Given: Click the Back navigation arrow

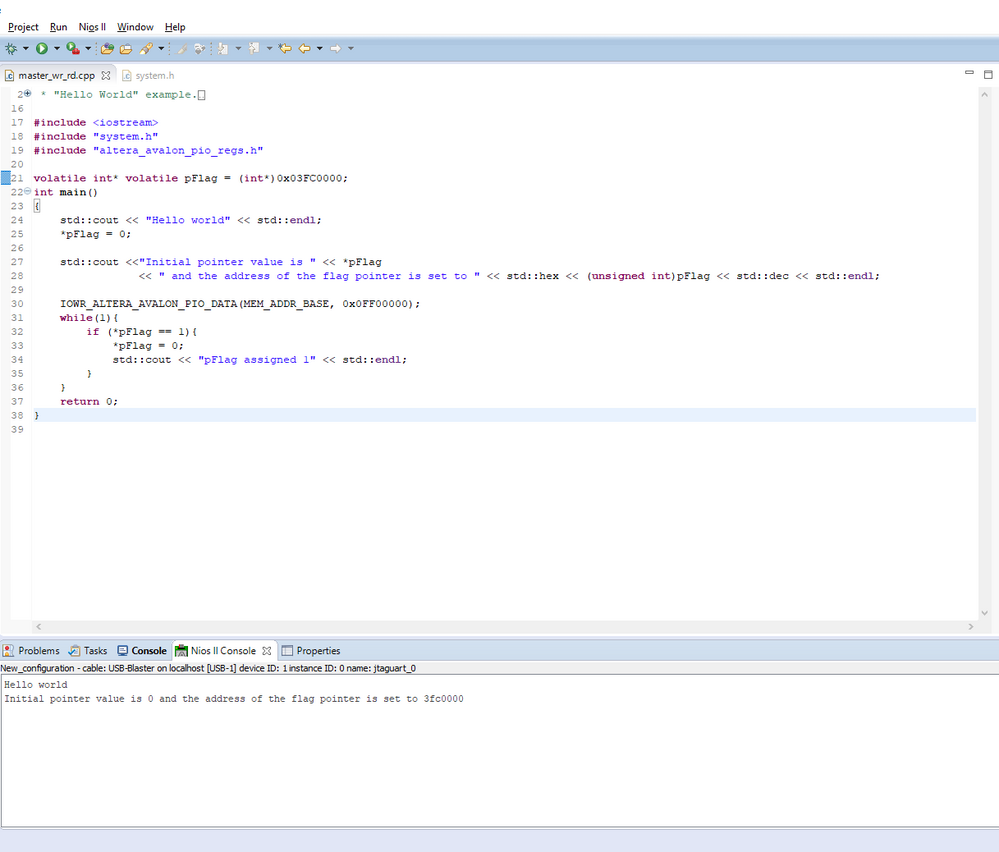Looking at the screenshot, I should click(x=304, y=48).
